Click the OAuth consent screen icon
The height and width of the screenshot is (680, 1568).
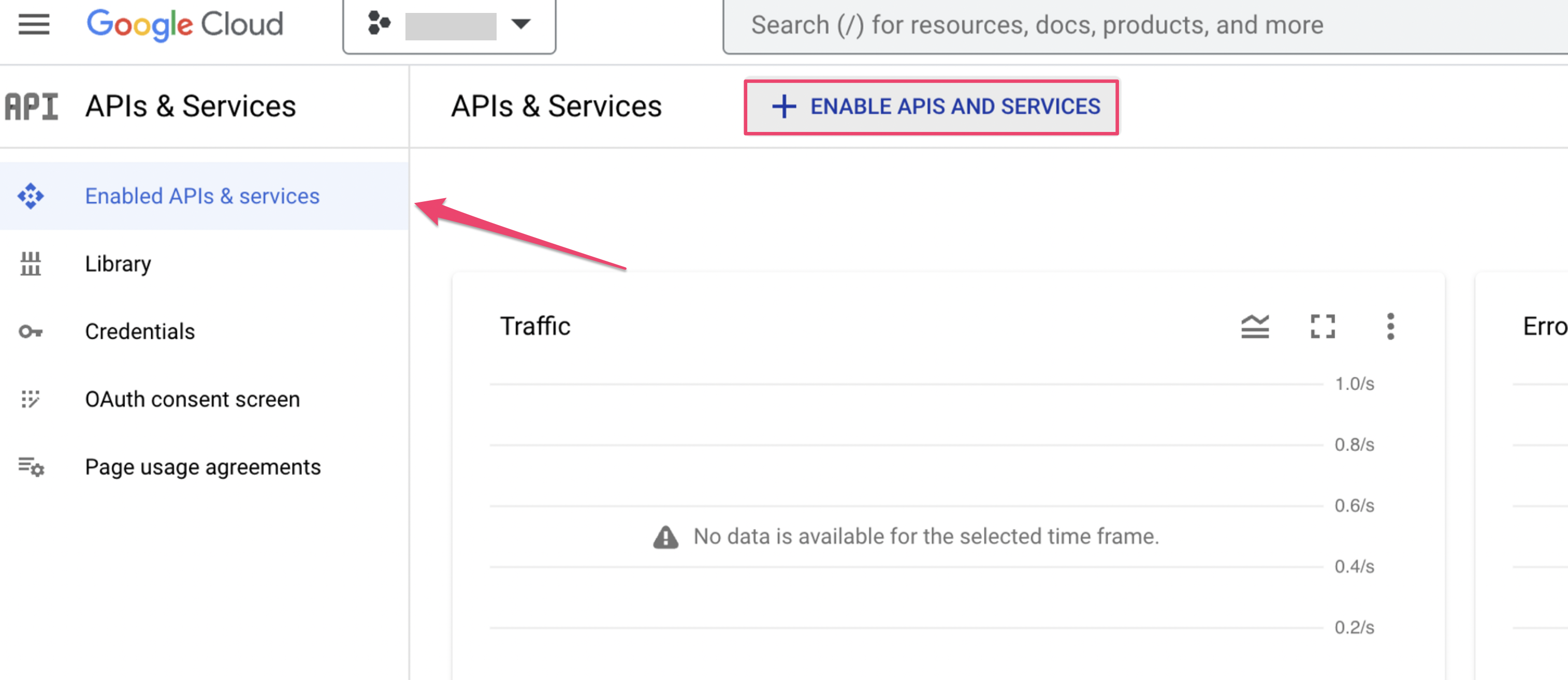(x=31, y=399)
